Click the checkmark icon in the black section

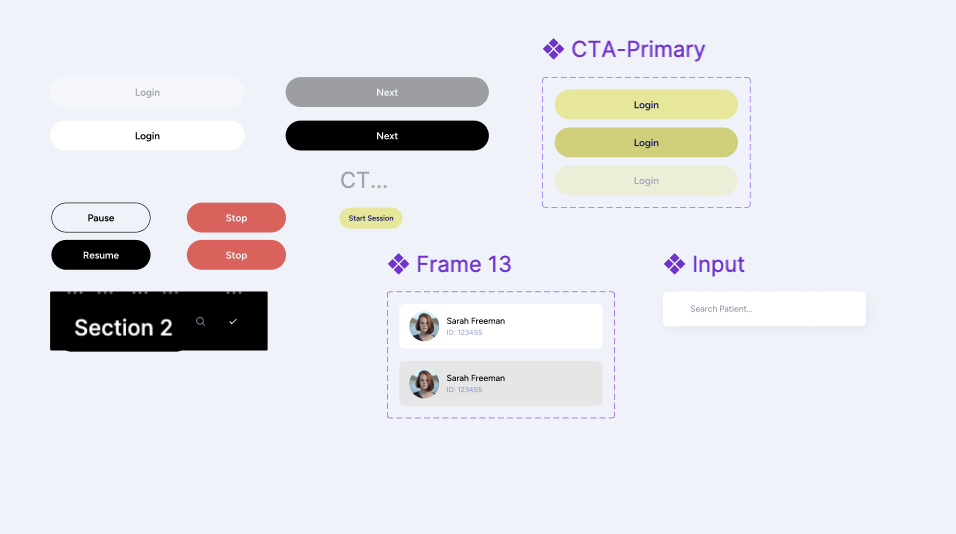(x=233, y=321)
